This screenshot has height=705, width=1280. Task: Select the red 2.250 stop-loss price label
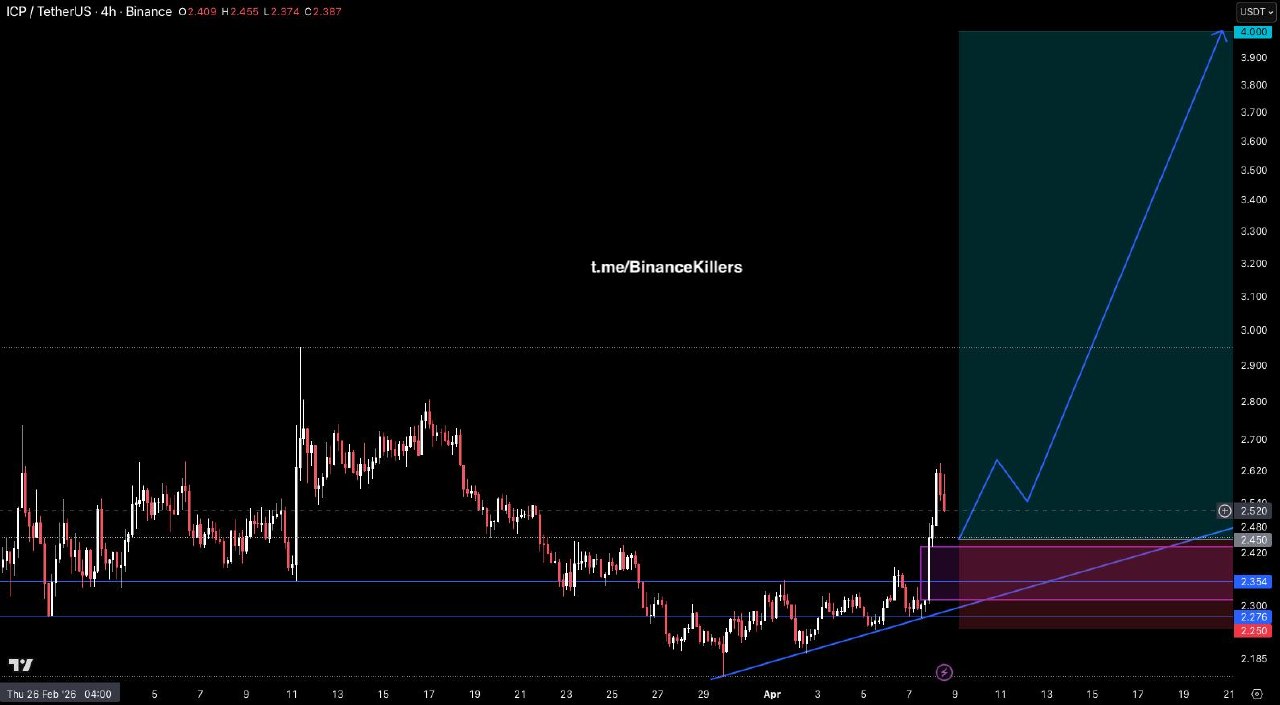point(1254,631)
